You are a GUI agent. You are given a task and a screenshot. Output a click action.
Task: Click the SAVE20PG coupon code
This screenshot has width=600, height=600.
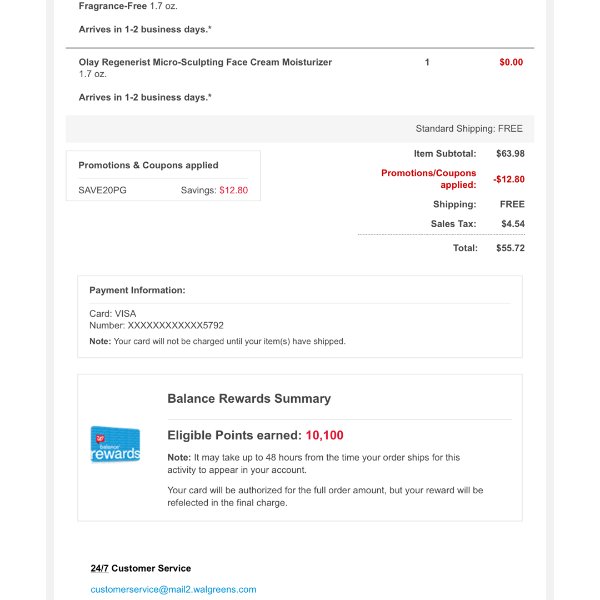[x=102, y=190]
